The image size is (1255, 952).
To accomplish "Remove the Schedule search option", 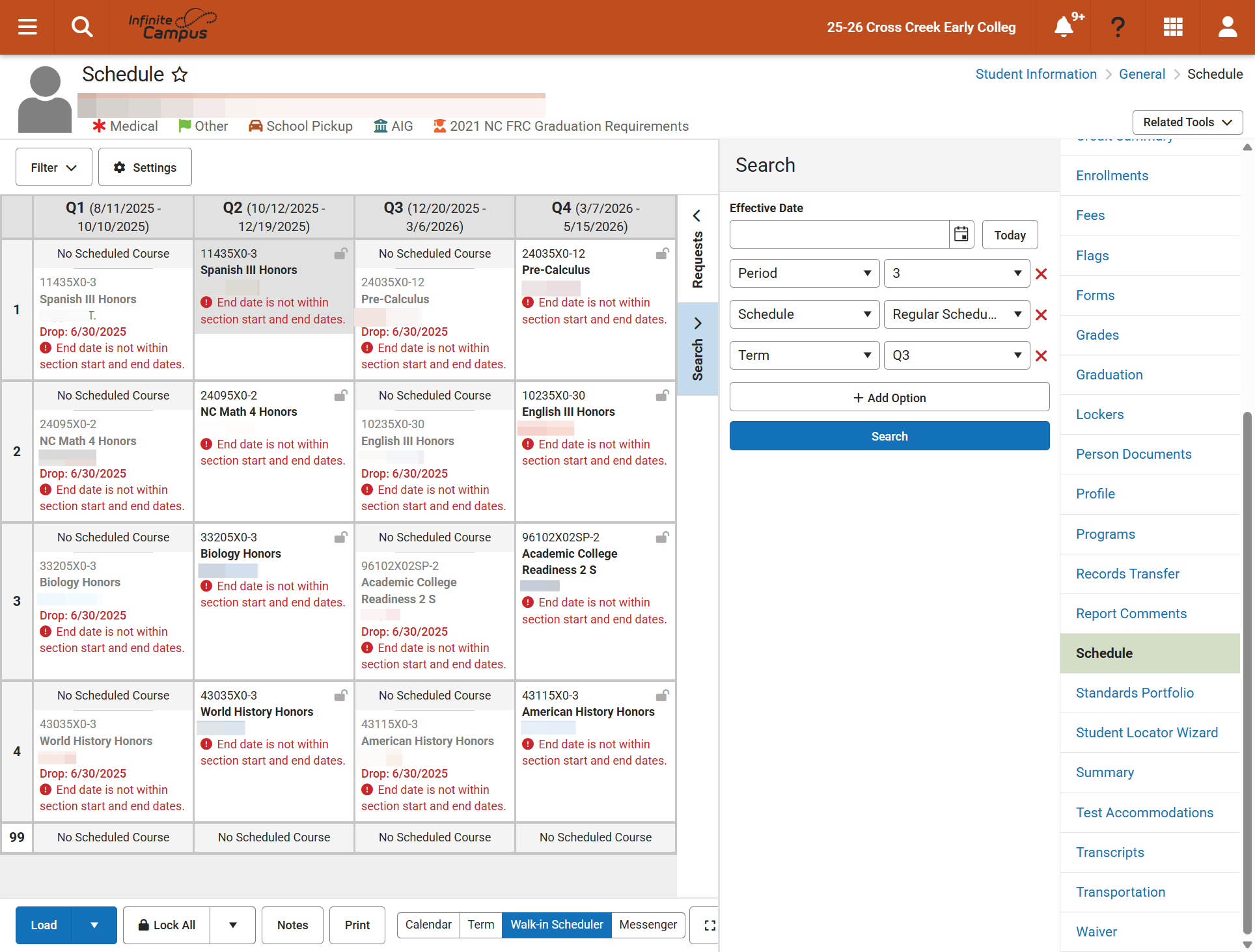I will click(1041, 315).
